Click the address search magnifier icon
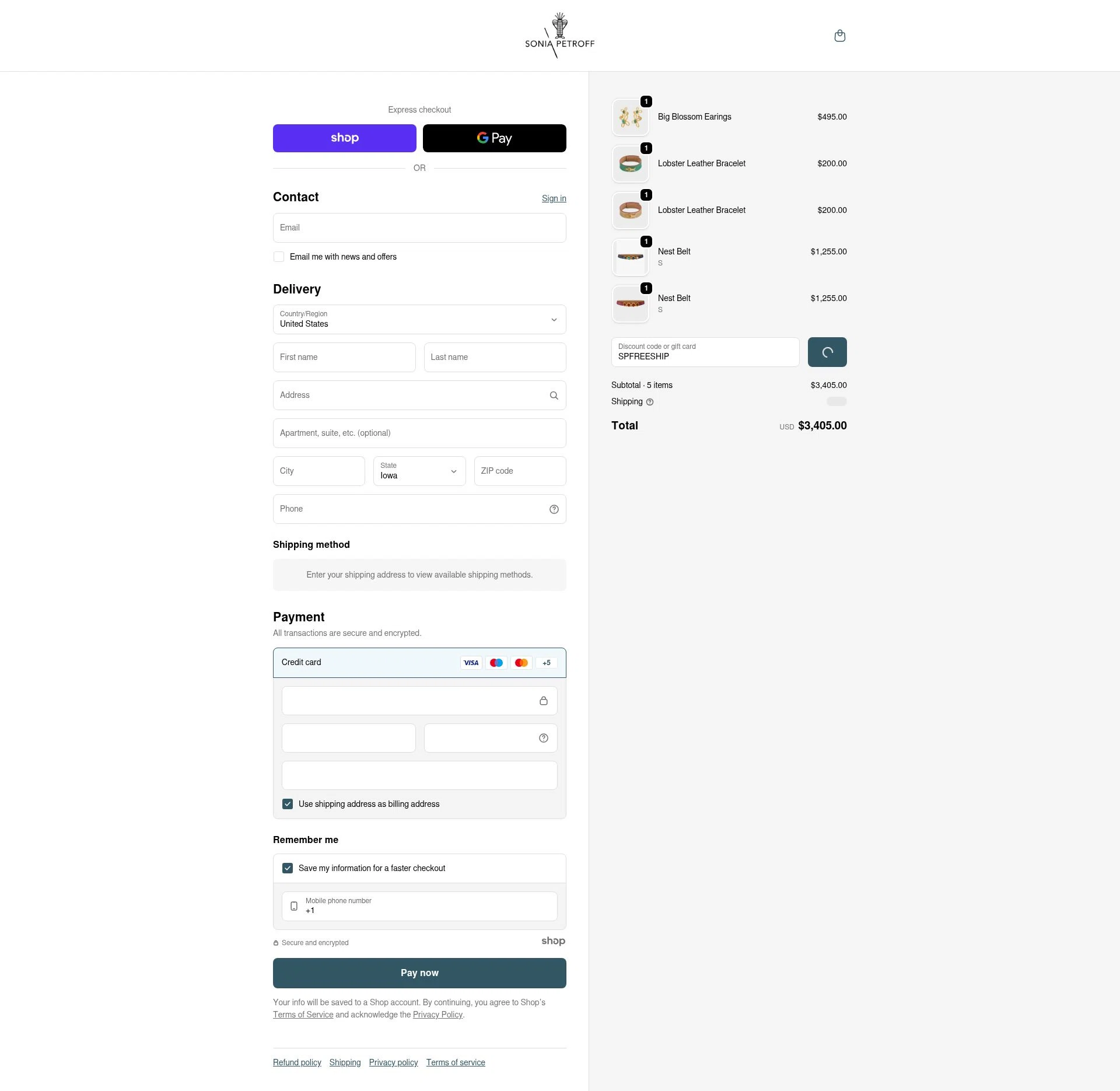The image size is (1120, 1091). click(554, 395)
